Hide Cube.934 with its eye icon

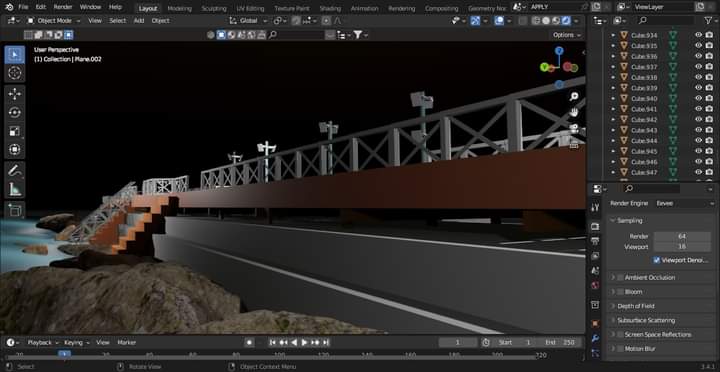pyautogui.click(x=698, y=35)
